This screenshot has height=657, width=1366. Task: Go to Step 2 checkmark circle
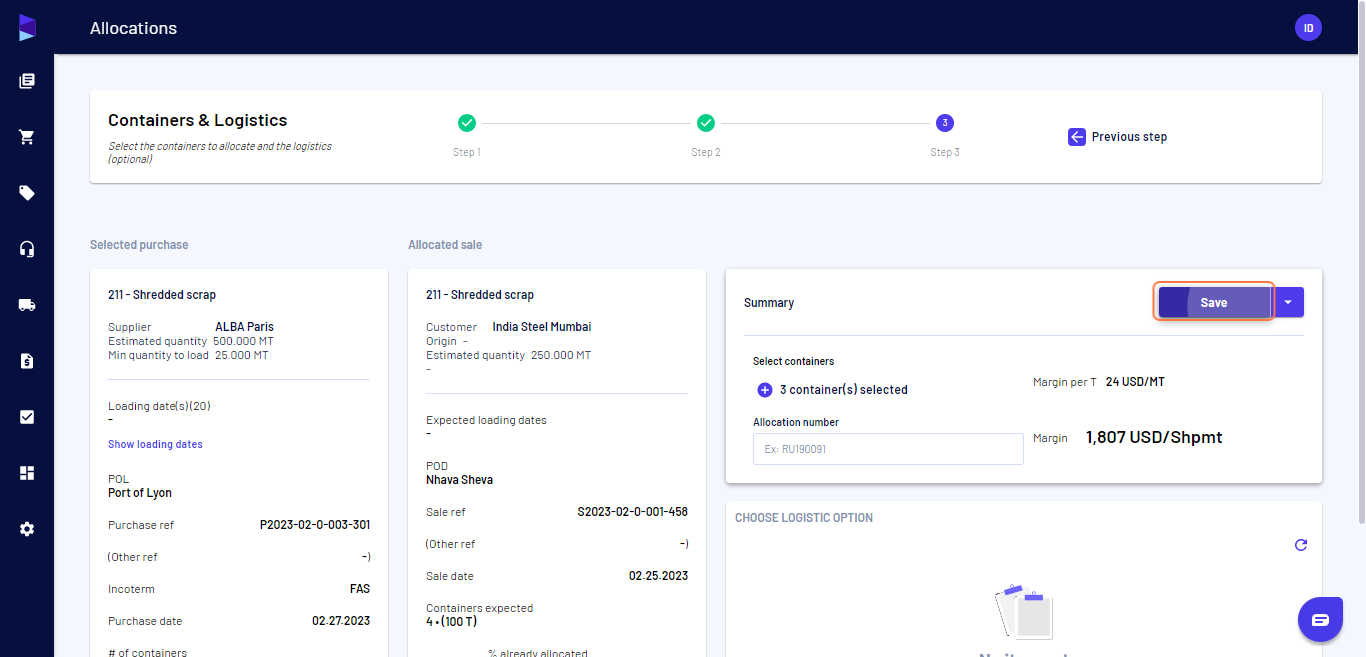pyautogui.click(x=706, y=123)
